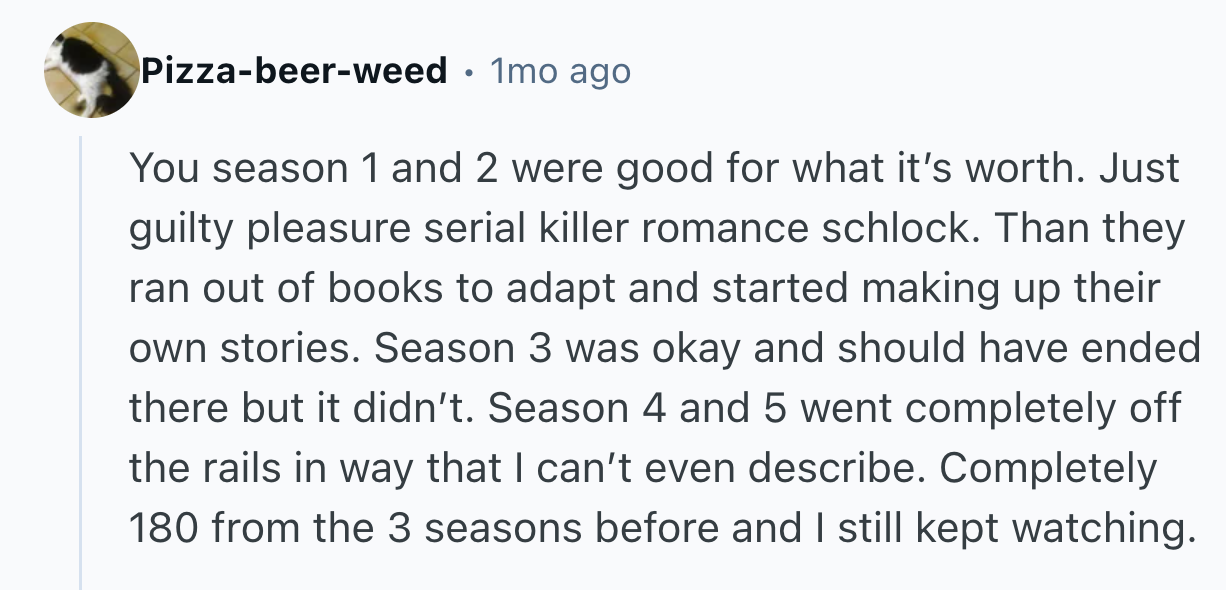Open Pizza-beer-weed's profile via username
Image resolution: width=1226 pixels, height=590 pixels.
294,71
